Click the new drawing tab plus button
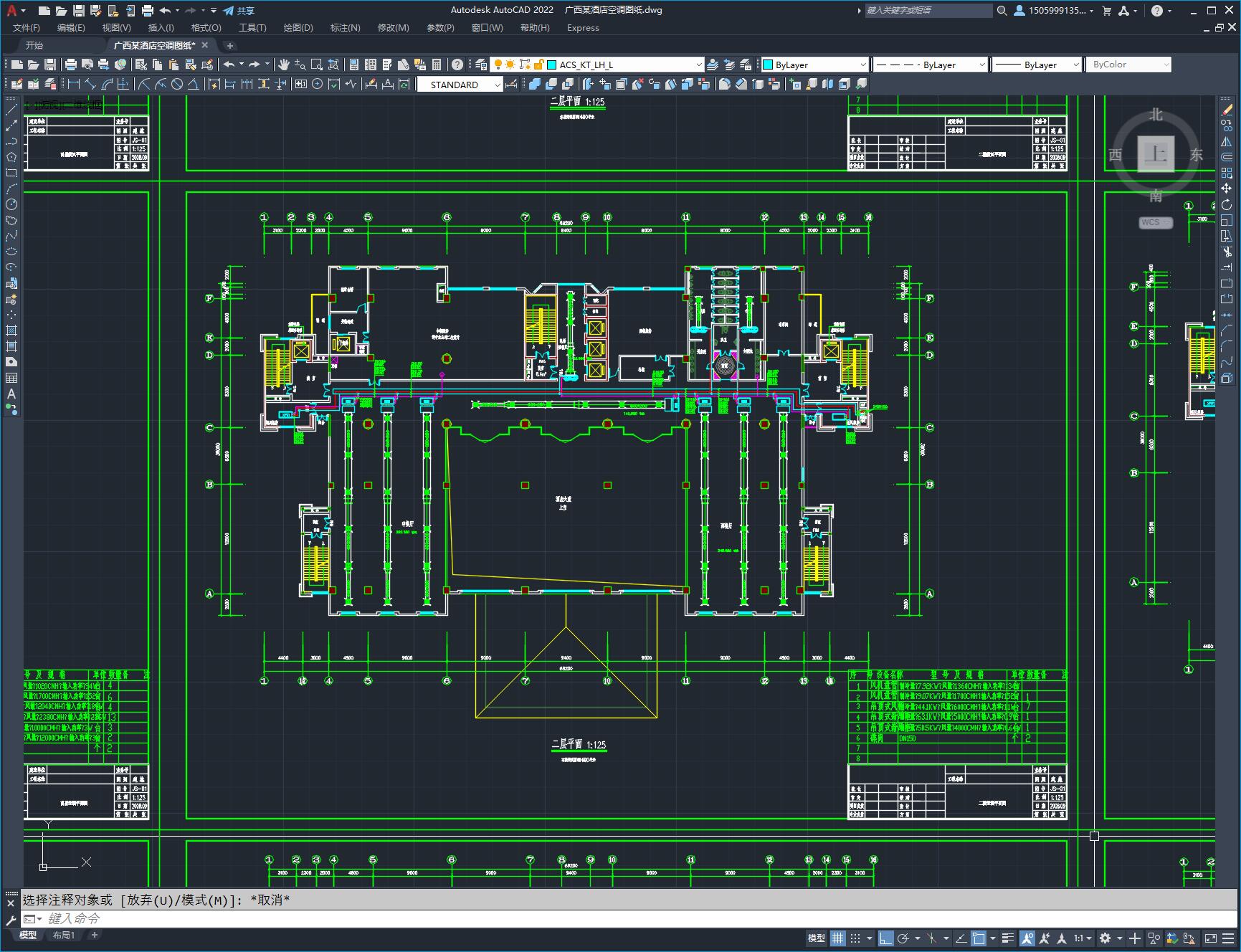1241x952 pixels. (230, 45)
